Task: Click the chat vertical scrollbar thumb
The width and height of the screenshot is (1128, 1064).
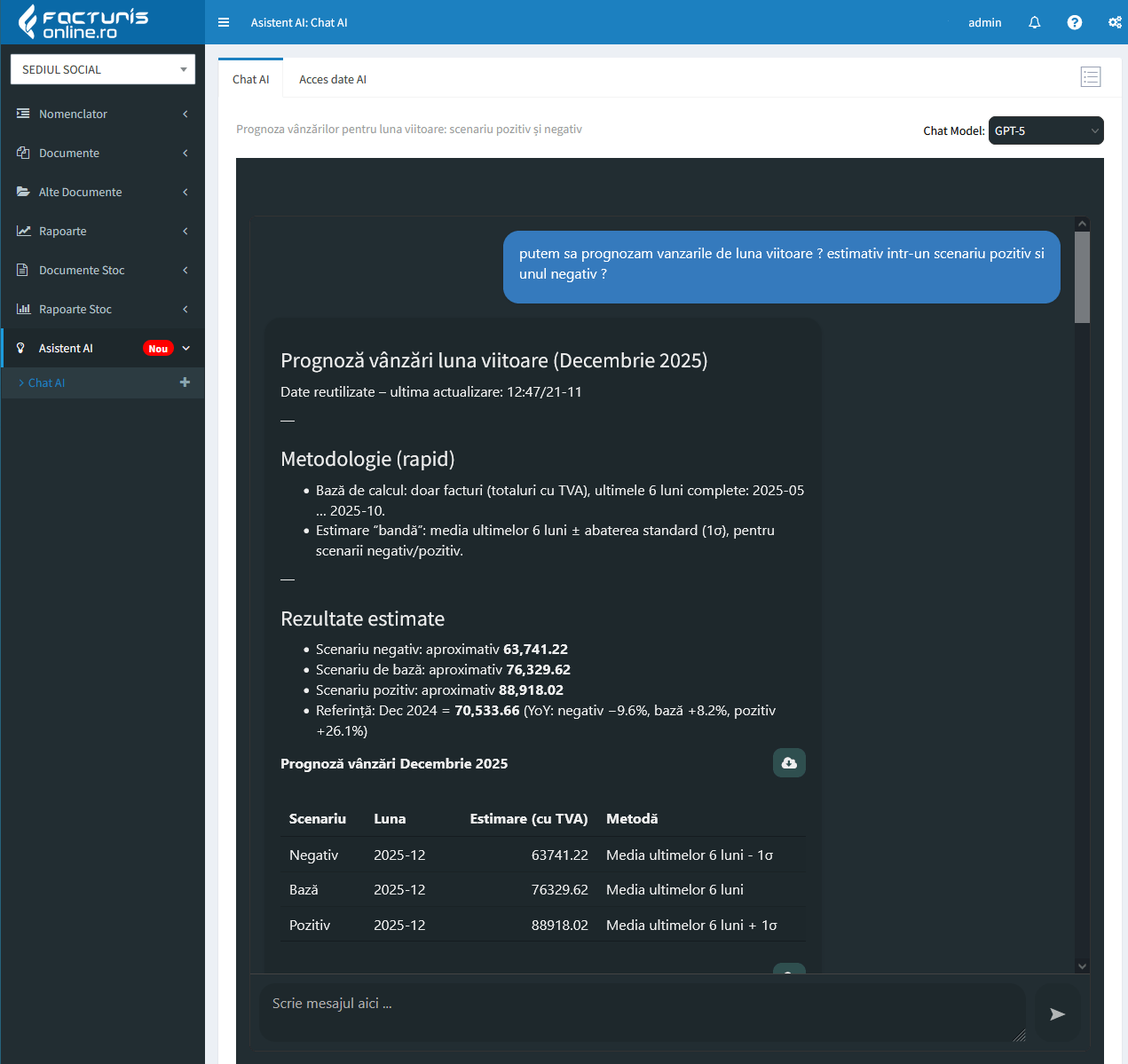Action: [x=1082, y=277]
